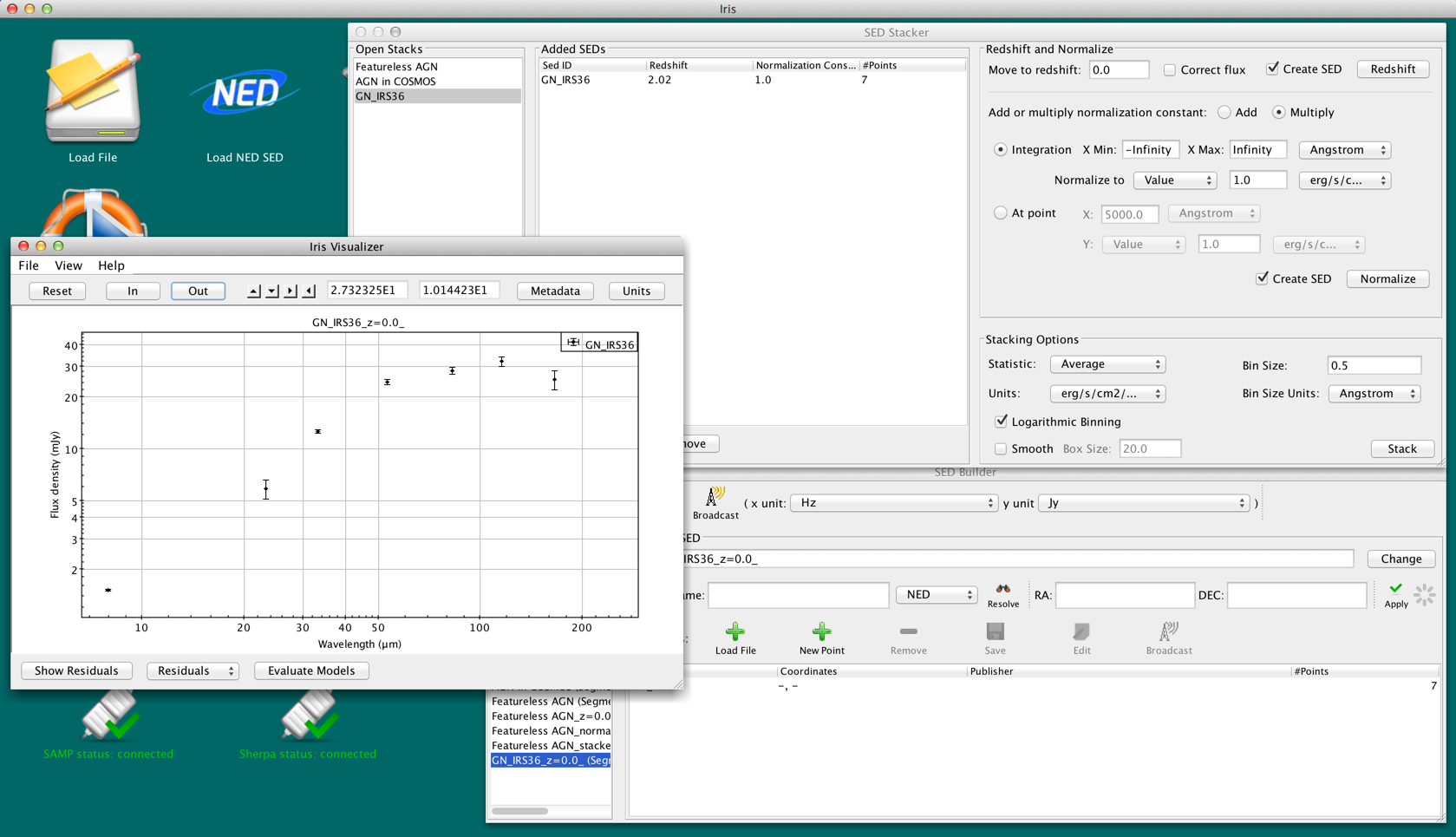Click the SAMP status connected icon
The width and height of the screenshot is (1456, 837).
click(x=109, y=716)
